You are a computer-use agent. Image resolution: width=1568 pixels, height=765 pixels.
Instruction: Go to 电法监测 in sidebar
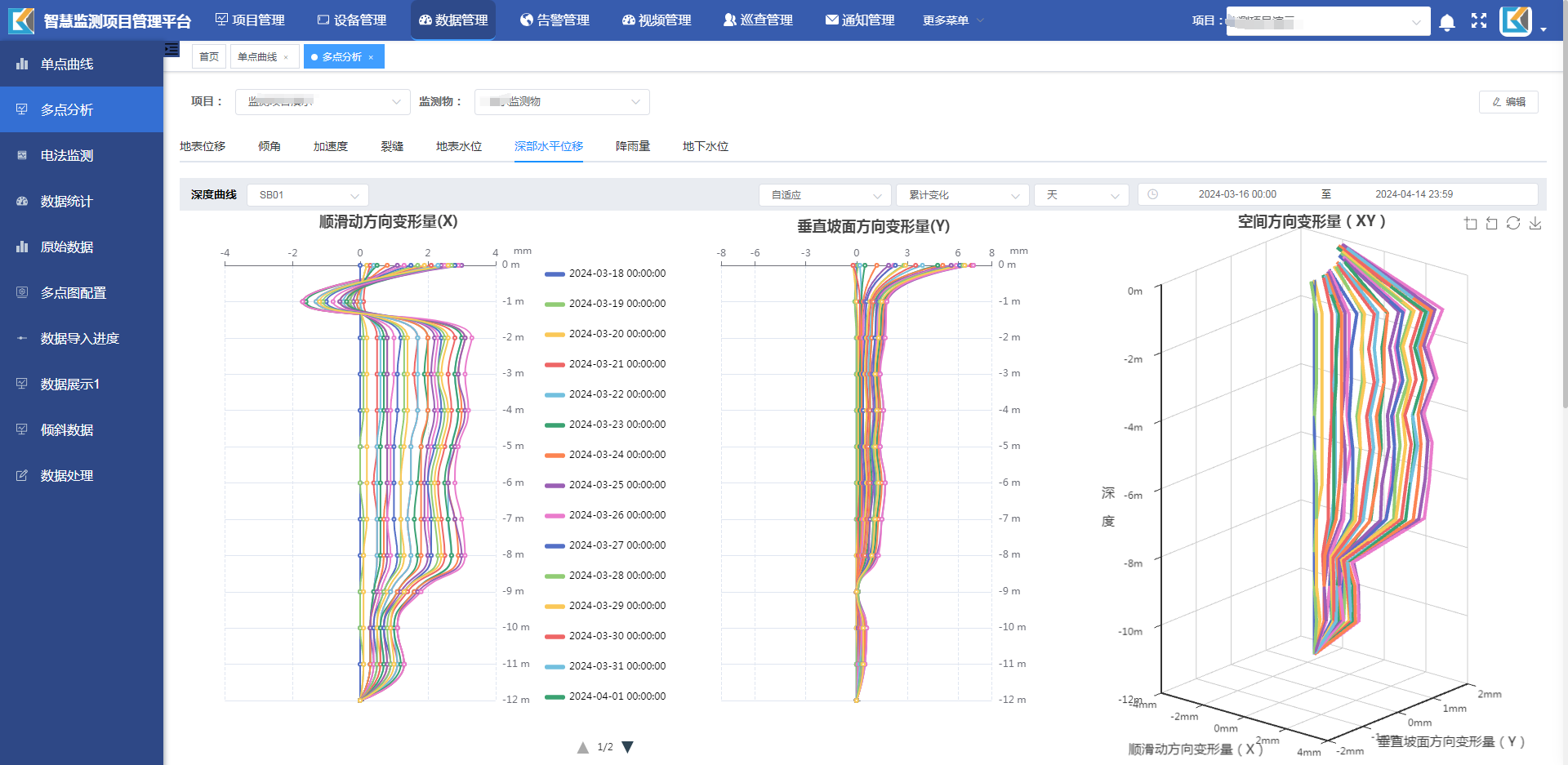pos(67,155)
